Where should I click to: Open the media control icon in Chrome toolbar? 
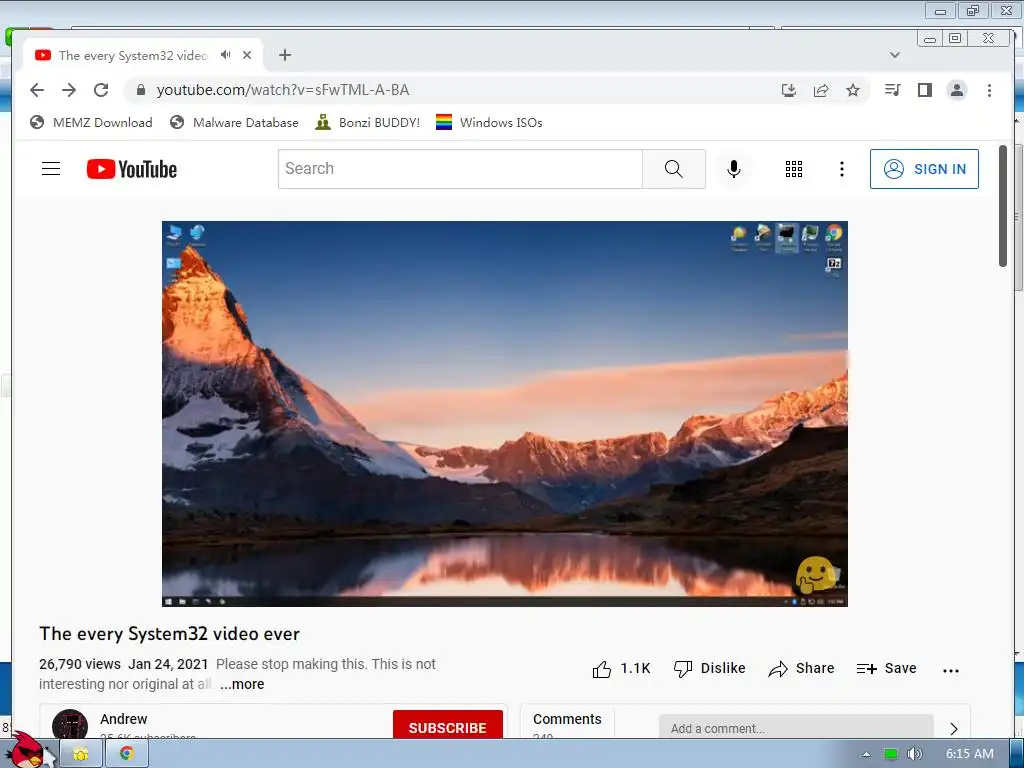pos(893,90)
